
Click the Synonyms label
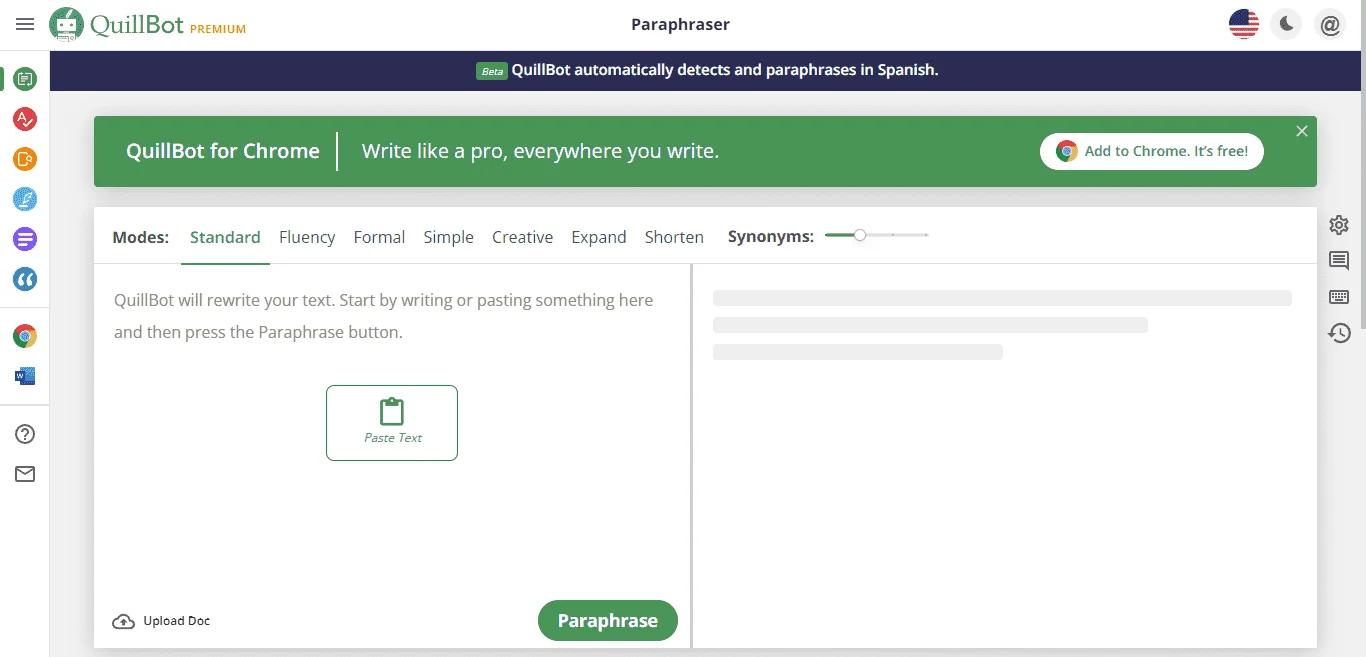(771, 237)
